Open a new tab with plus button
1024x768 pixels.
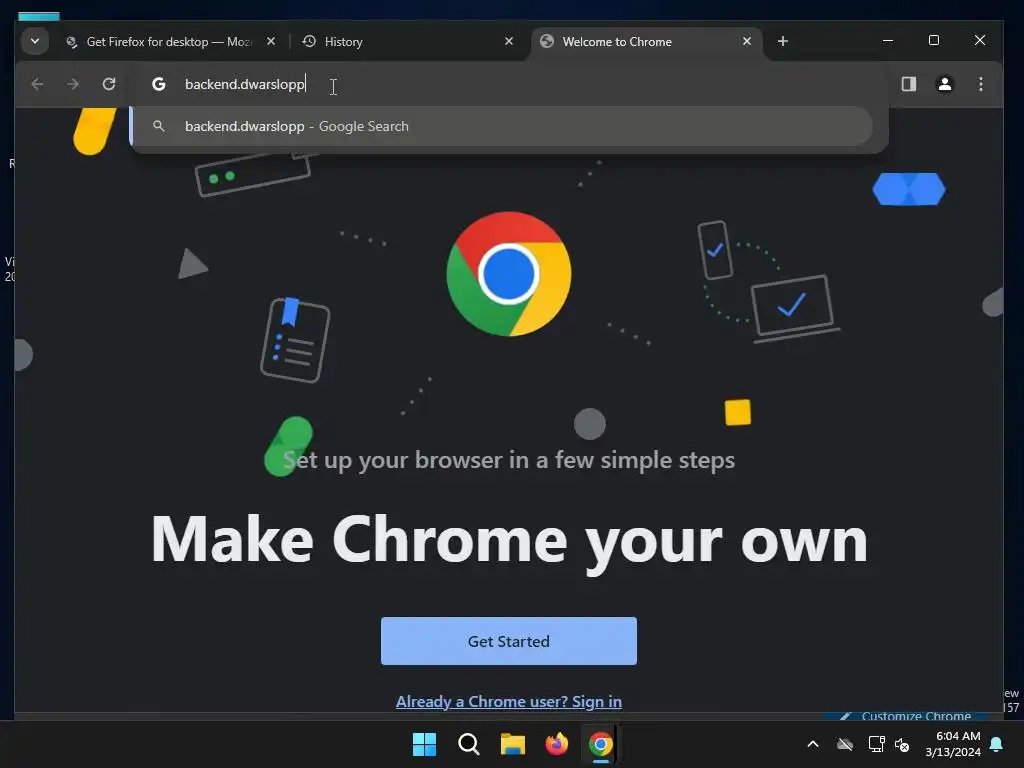[x=782, y=41]
